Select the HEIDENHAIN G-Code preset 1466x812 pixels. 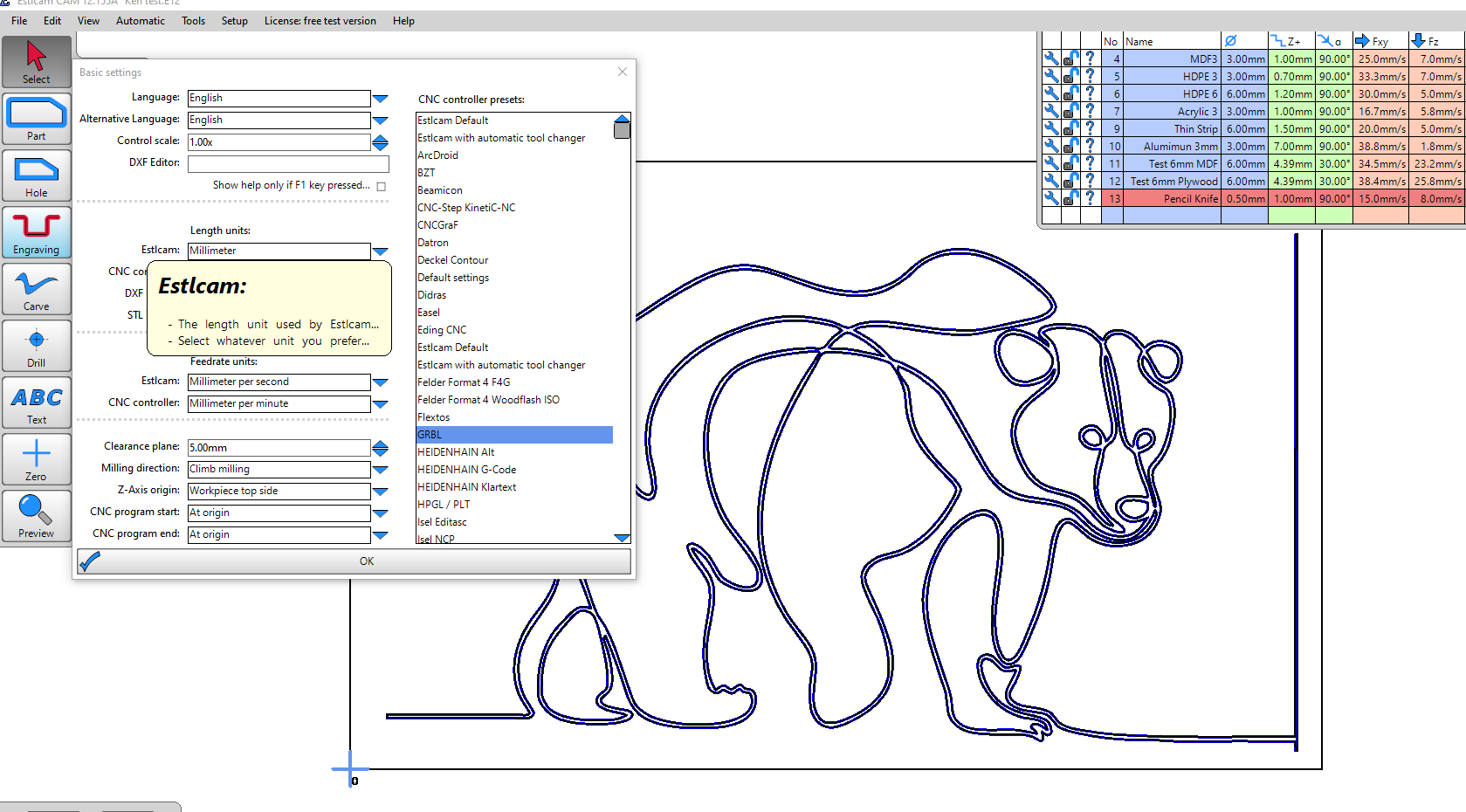466,470
